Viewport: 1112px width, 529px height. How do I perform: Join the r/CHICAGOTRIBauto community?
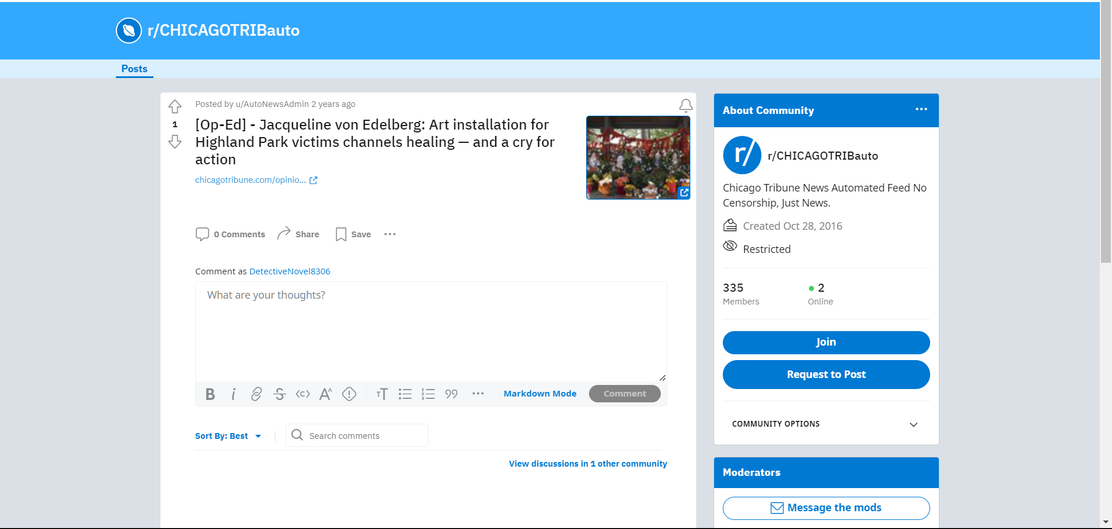[826, 343]
